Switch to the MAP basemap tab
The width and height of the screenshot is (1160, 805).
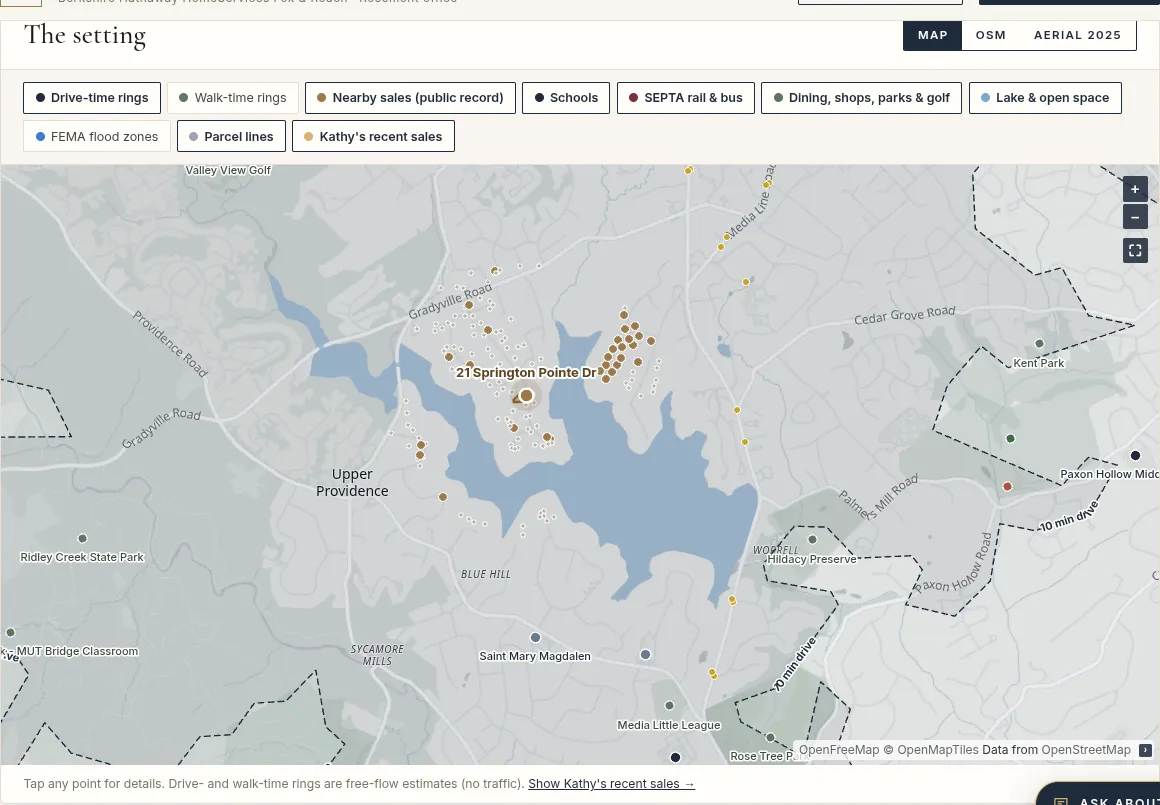pyautogui.click(x=932, y=36)
